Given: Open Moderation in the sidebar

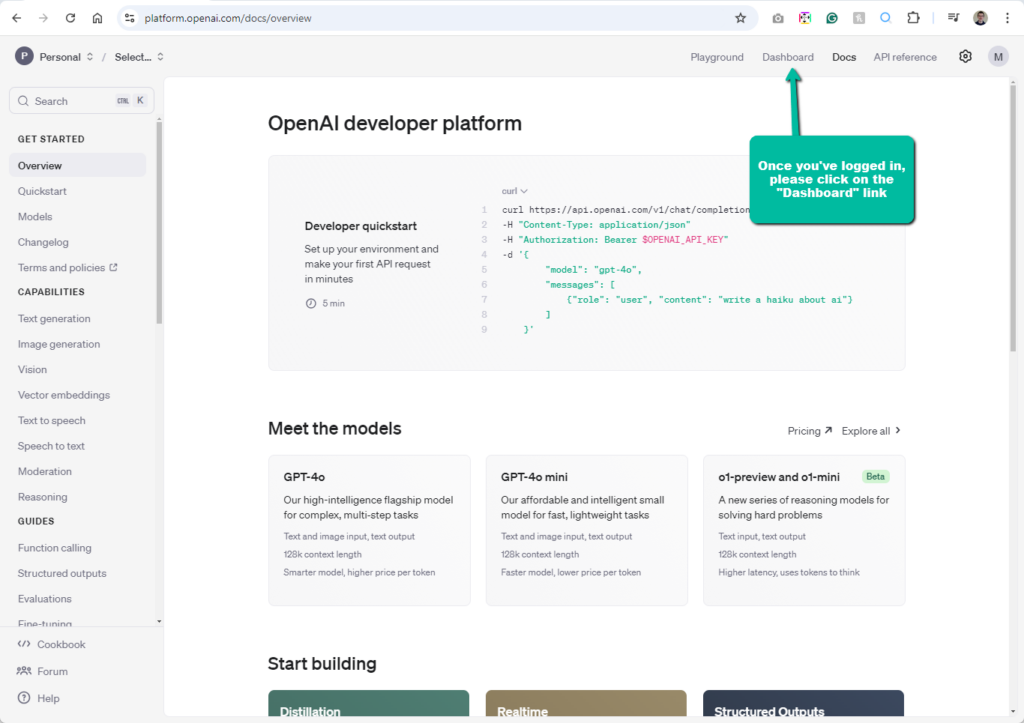Looking at the screenshot, I should [x=45, y=472].
